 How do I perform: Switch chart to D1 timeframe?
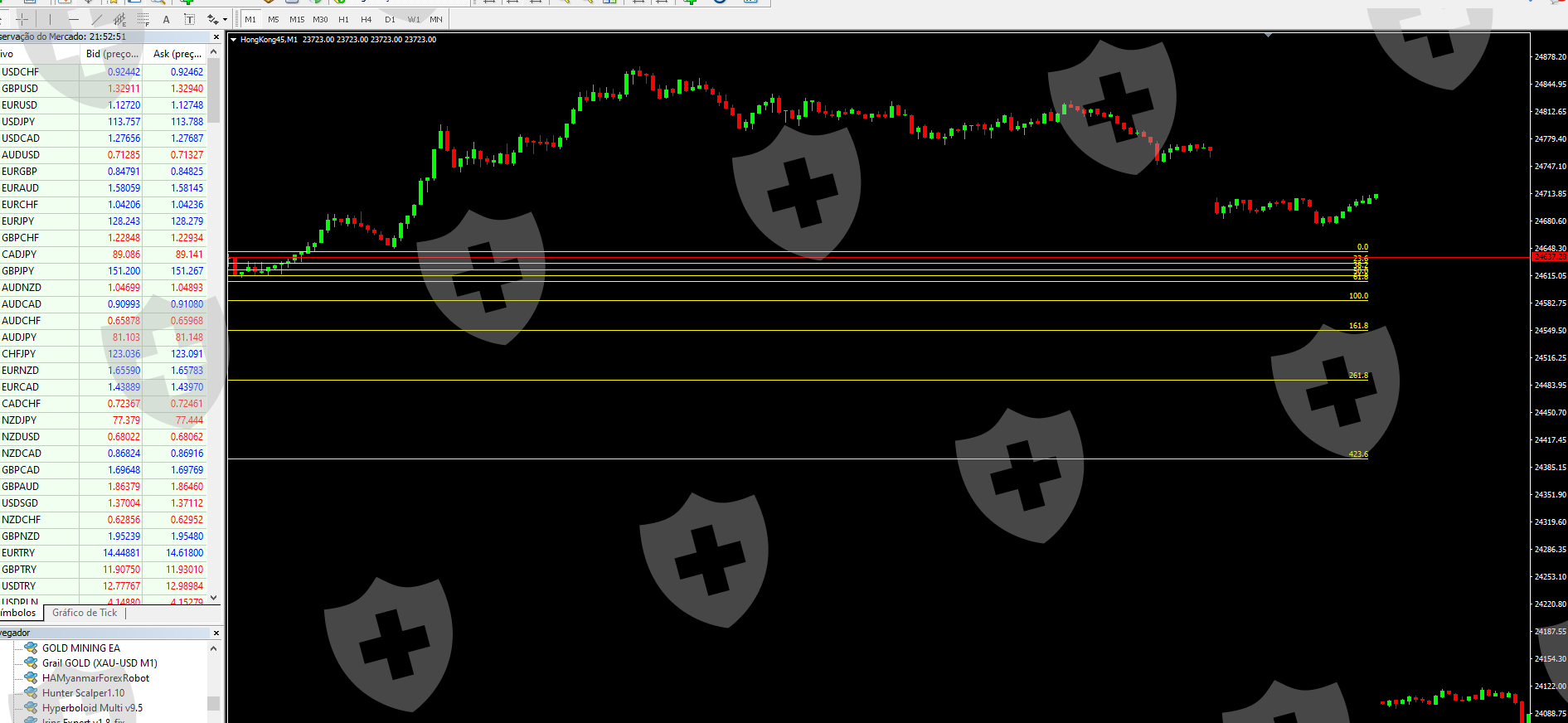click(x=390, y=19)
